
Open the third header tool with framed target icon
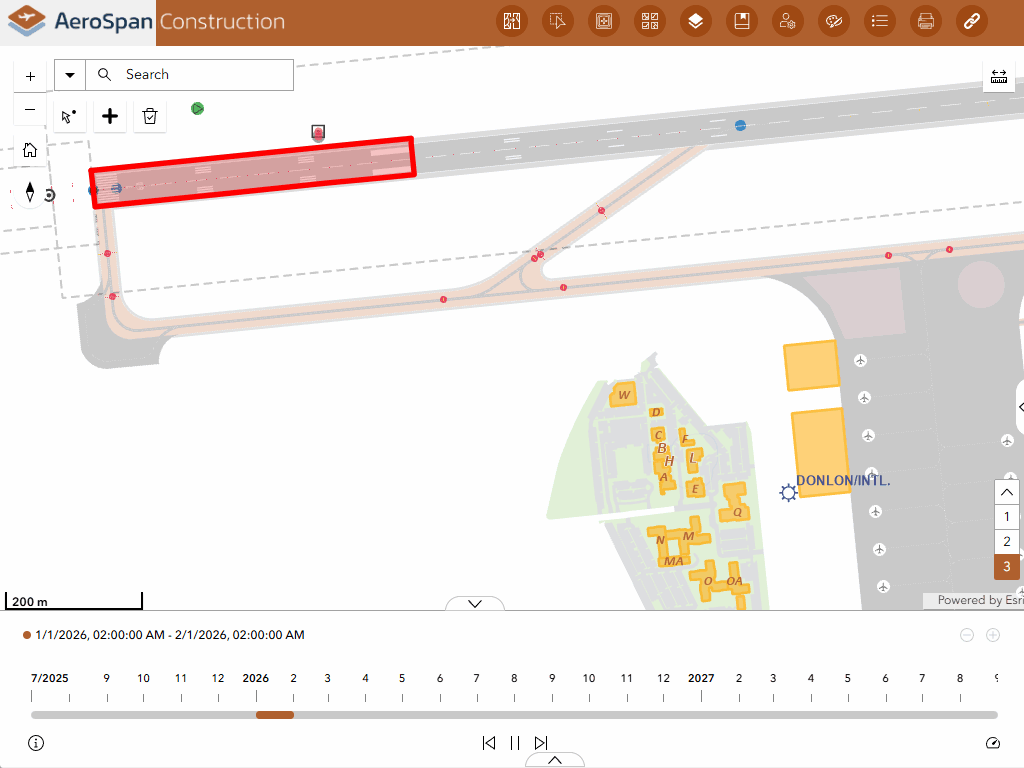(604, 21)
